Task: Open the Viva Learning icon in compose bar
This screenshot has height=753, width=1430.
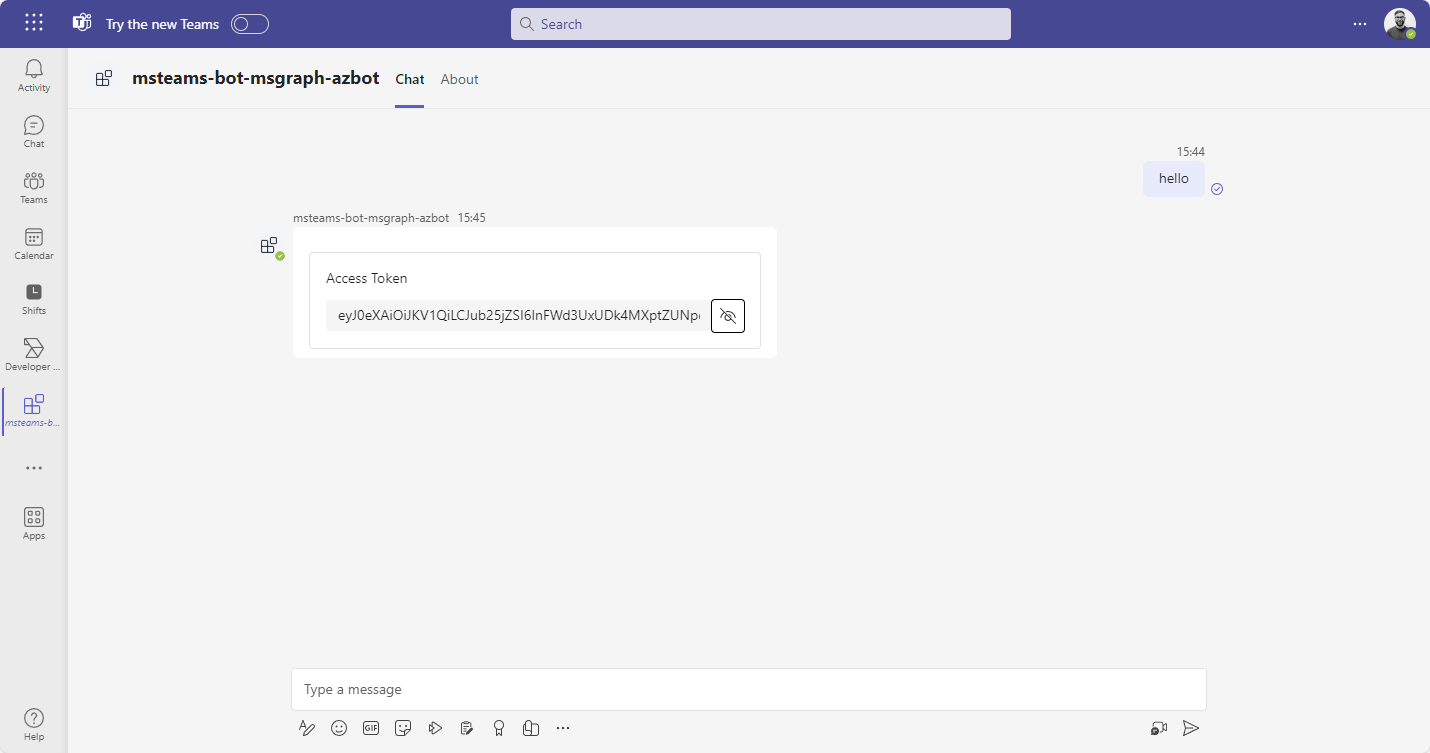Action: tap(531, 728)
